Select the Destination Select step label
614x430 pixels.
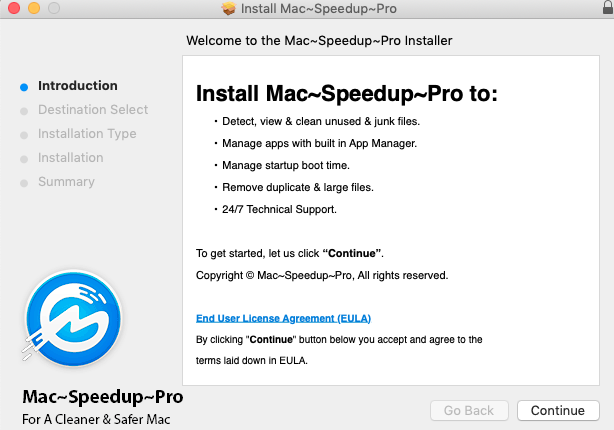[x=93, y=110]
